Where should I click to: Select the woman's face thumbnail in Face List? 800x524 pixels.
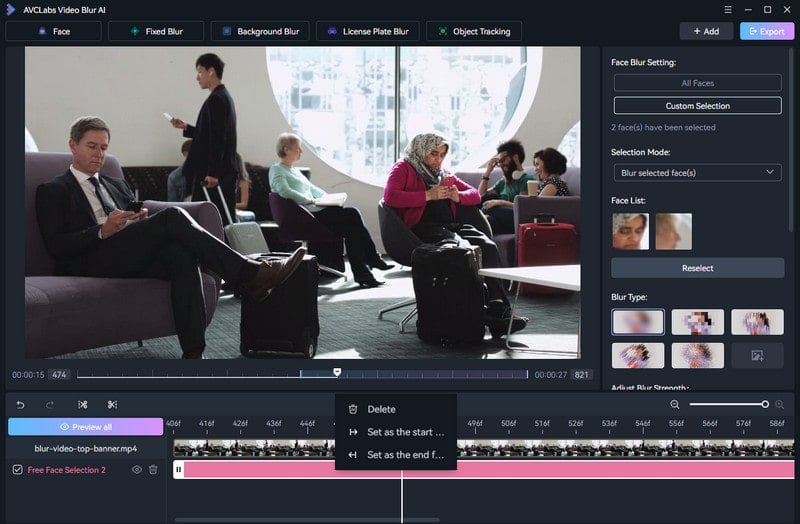631,231
